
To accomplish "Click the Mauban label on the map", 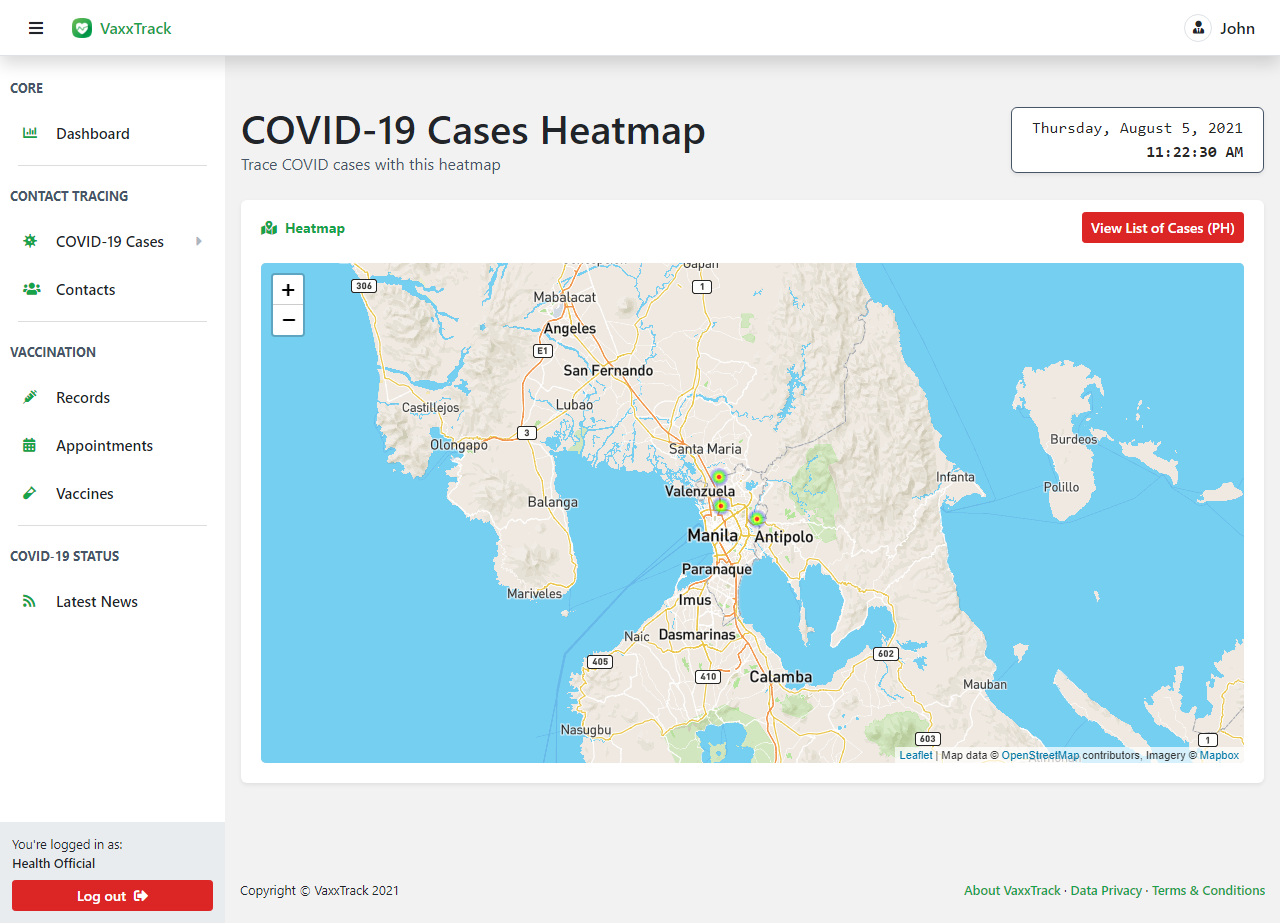I will [x=985, y=685].
